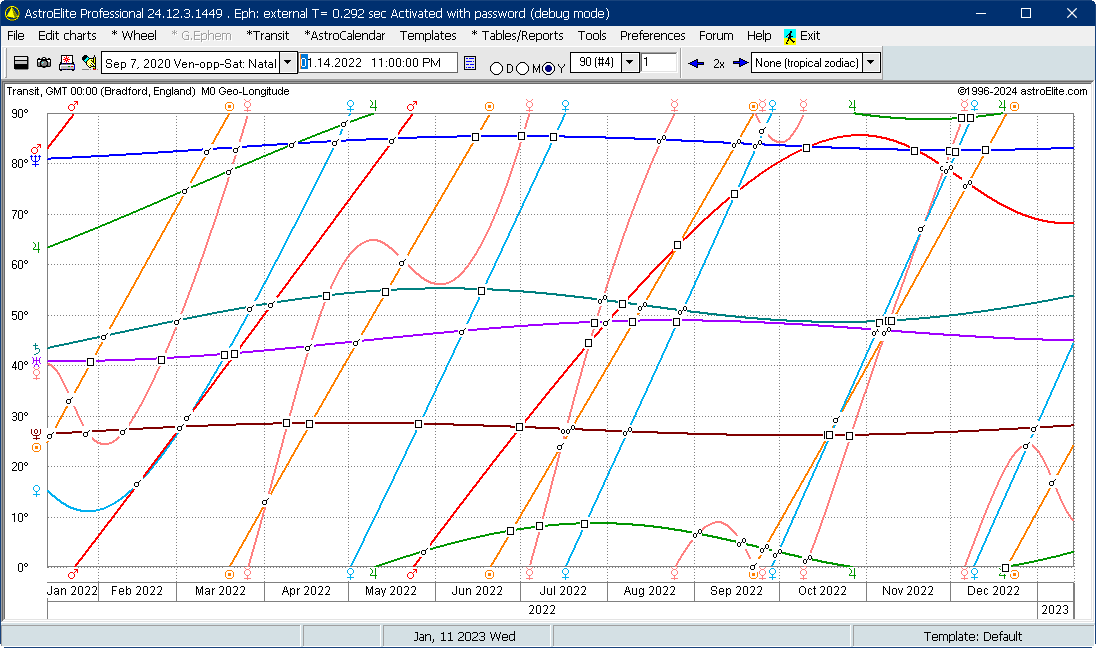The width and height of the screenshot is (1096, 648).
Task: Click the icon left of the chart dropdown
Action: (x=89, y=63)
